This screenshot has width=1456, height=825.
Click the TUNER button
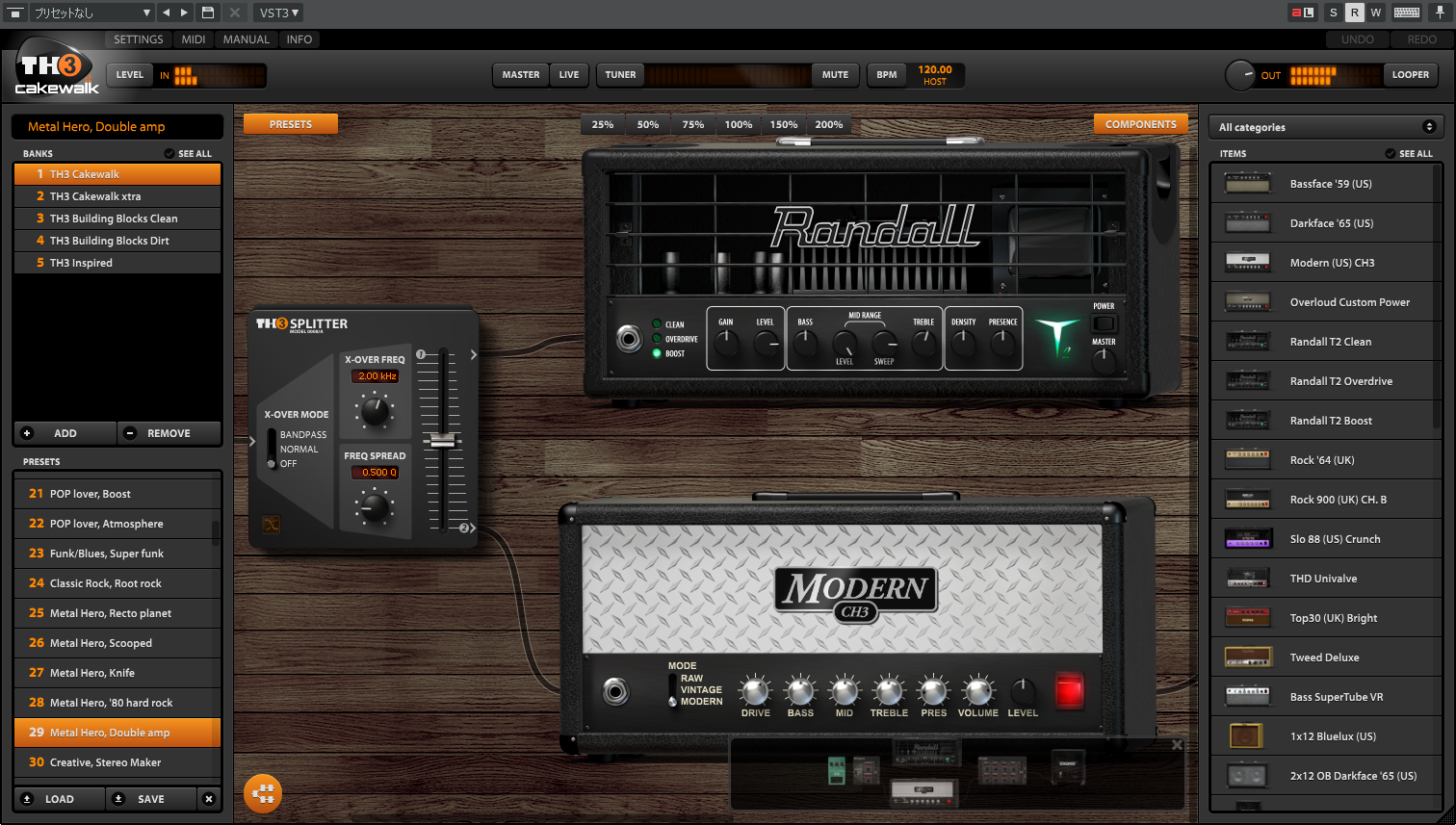620,75
